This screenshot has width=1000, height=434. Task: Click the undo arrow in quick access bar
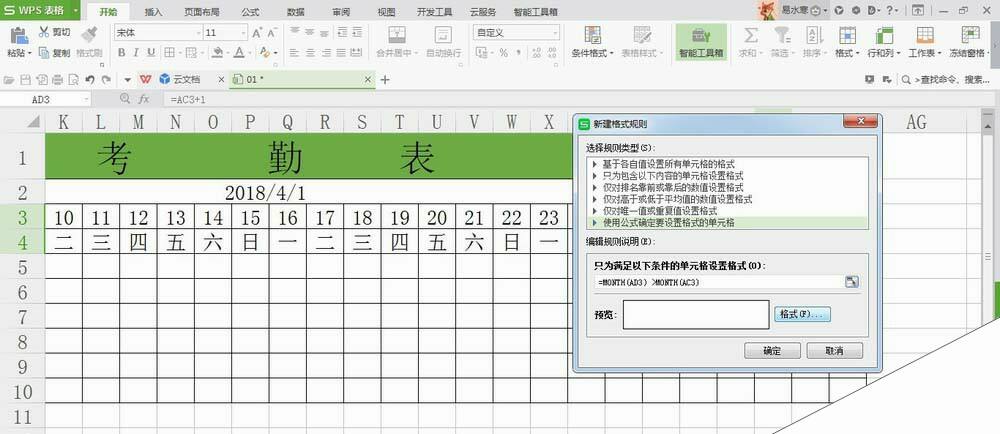[x=90, y=79]
